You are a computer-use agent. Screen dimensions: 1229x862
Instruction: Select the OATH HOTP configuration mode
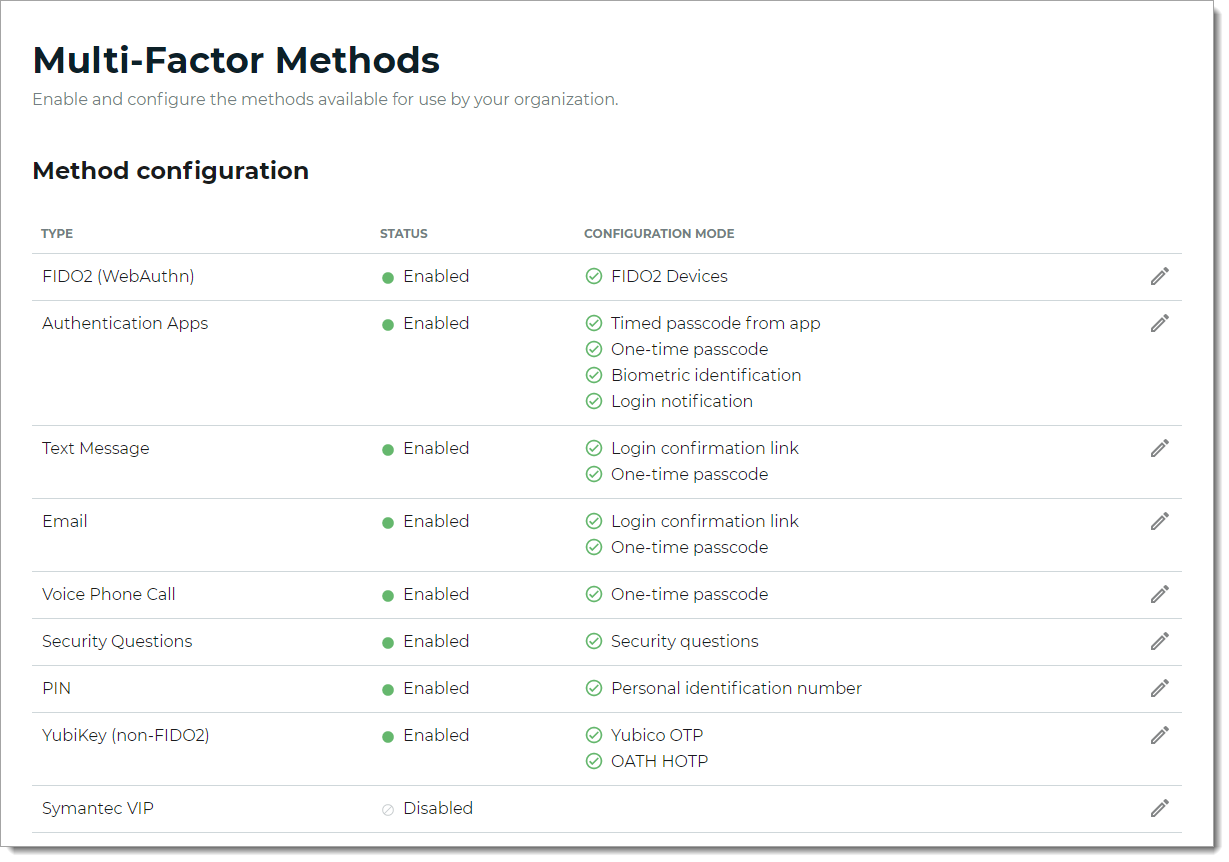pyautogui.click(x=659, y=762)
